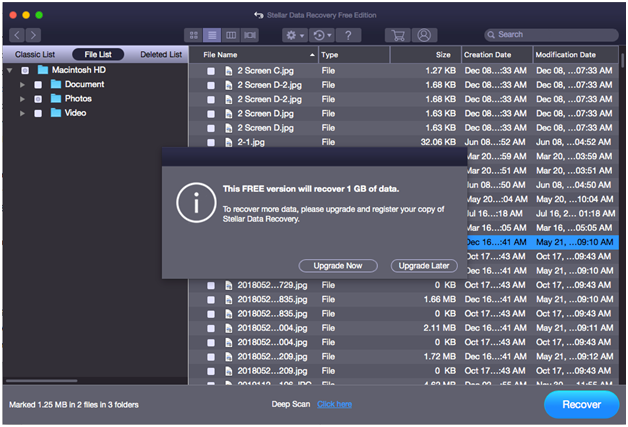Click the file icon of 2 Screen C.jpg
Image resolution: width=628 pixels, height=427 pixels.
click(229, 71)
